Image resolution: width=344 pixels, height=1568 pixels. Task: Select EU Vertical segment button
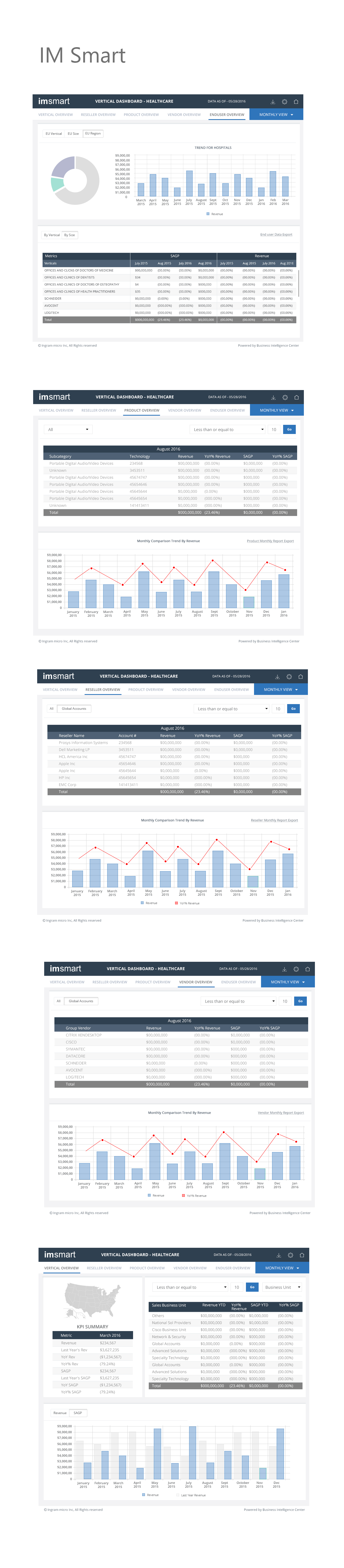pyautogui.click(x=54, y=133)
